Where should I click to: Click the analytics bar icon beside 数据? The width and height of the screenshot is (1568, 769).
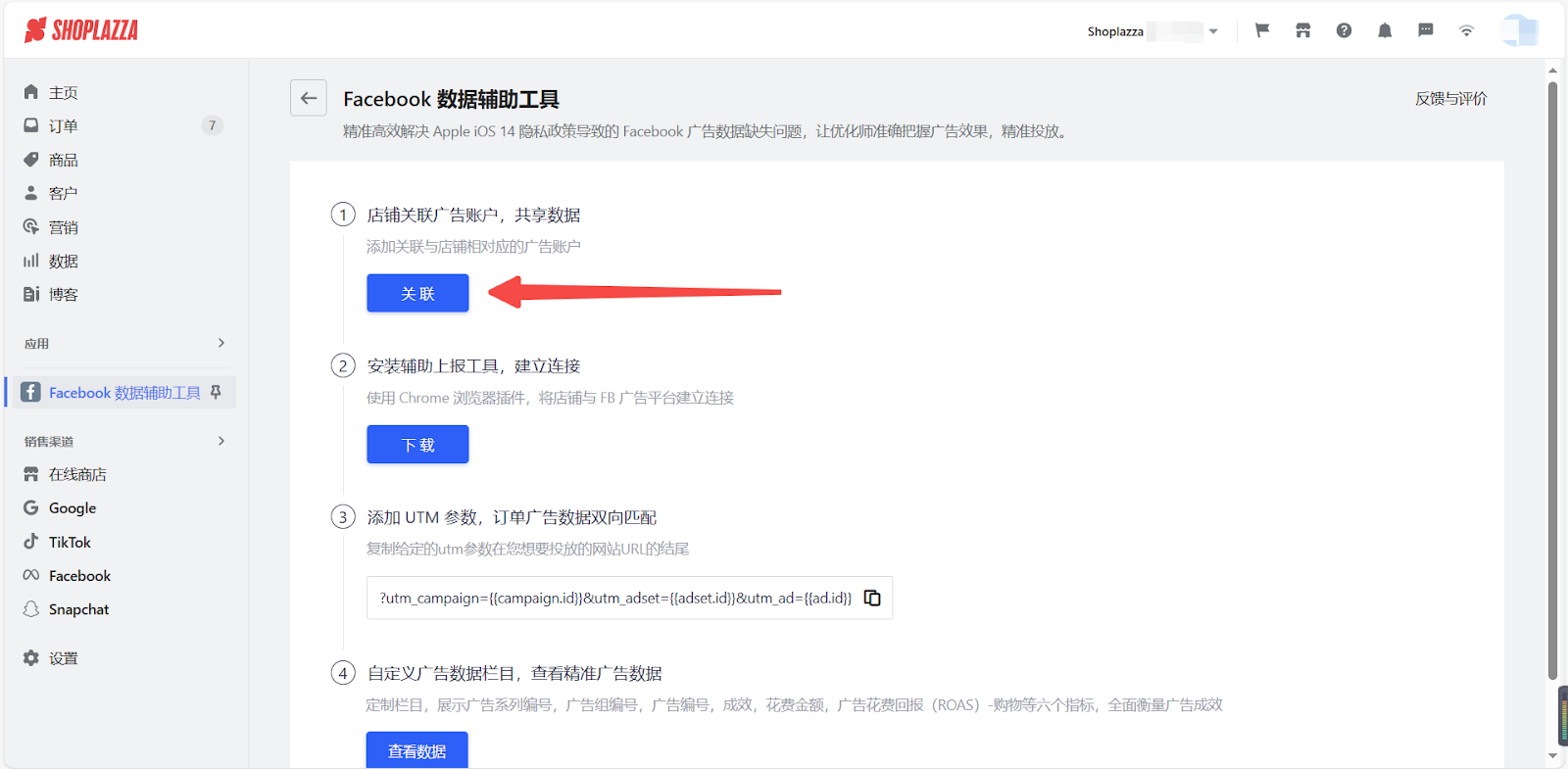[x=31, y=261]
